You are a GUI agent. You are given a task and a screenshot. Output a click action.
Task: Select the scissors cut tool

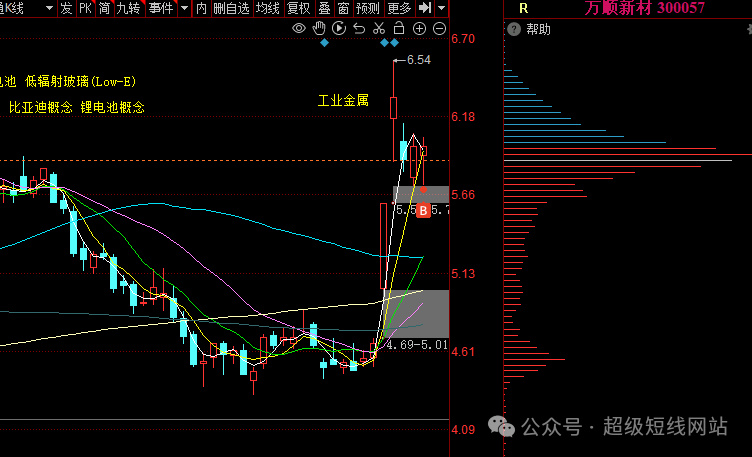[x=379, y=28]
